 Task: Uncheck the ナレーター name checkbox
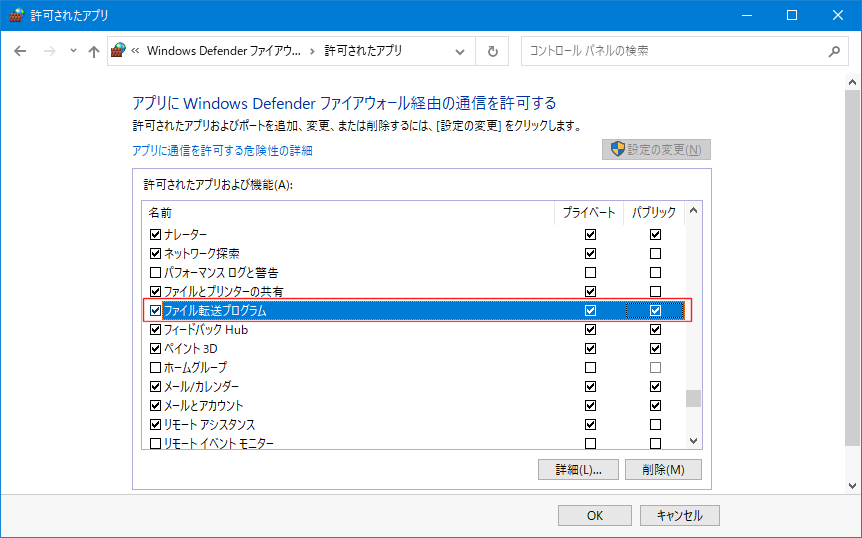(156, 235)
